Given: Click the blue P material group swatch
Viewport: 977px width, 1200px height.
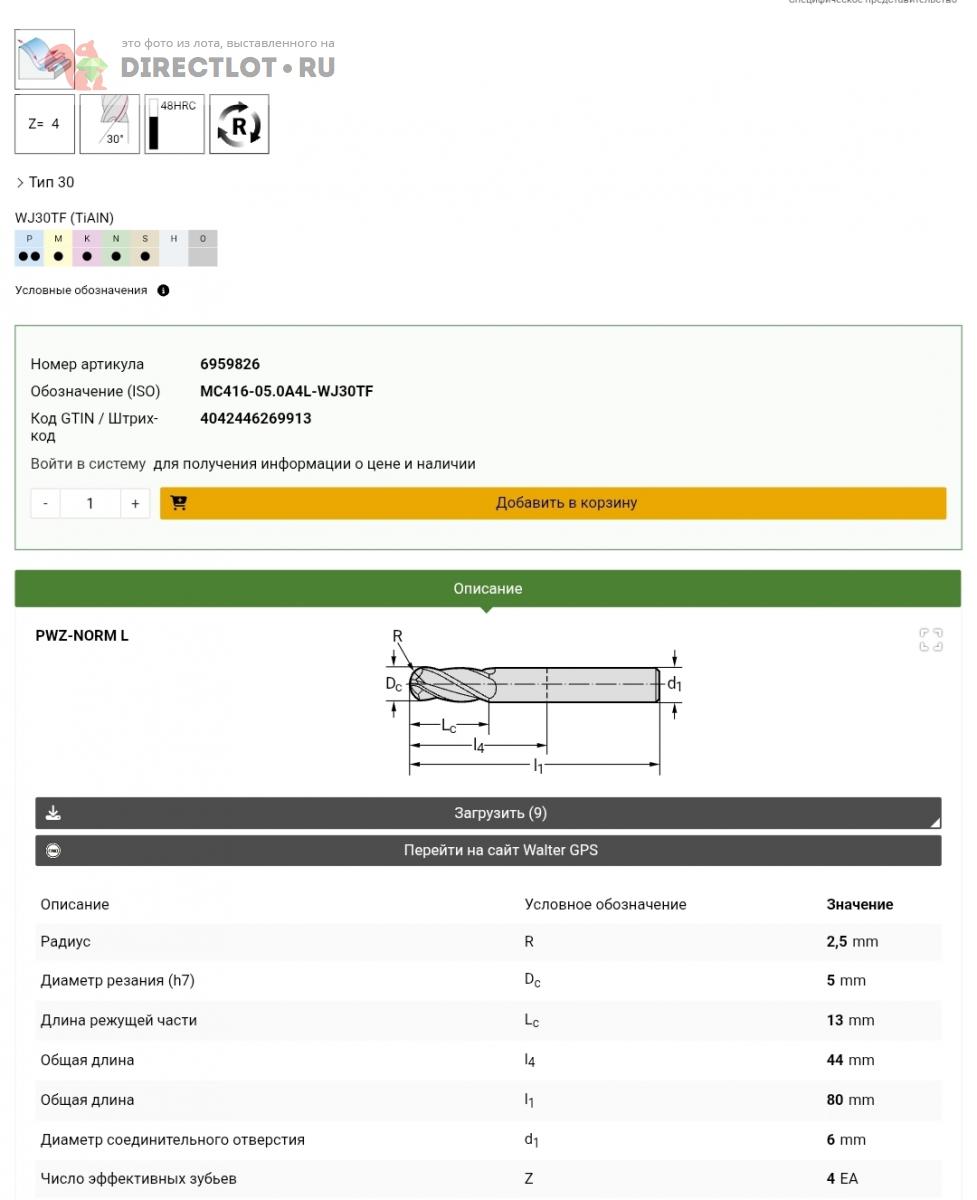Looking at the screenshot, I should (x=29, y=248).
